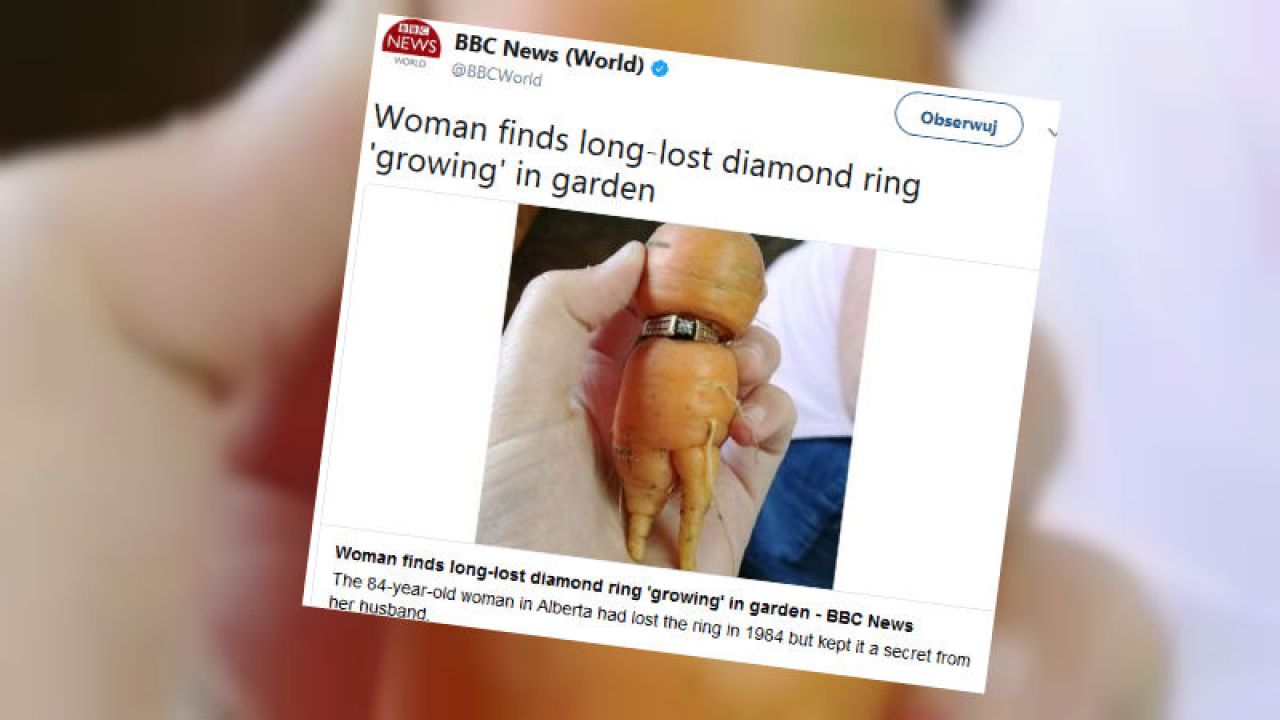Click the blue verified checkmark badge

[x=660, y=68]
